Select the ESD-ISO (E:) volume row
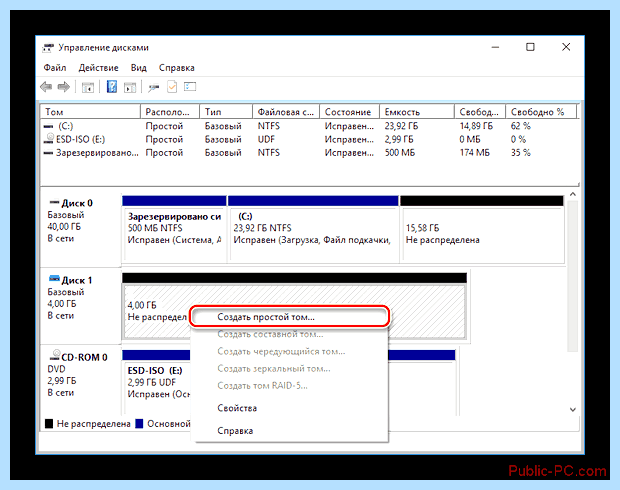Viewport: 620px width, 490px height. 310,139
